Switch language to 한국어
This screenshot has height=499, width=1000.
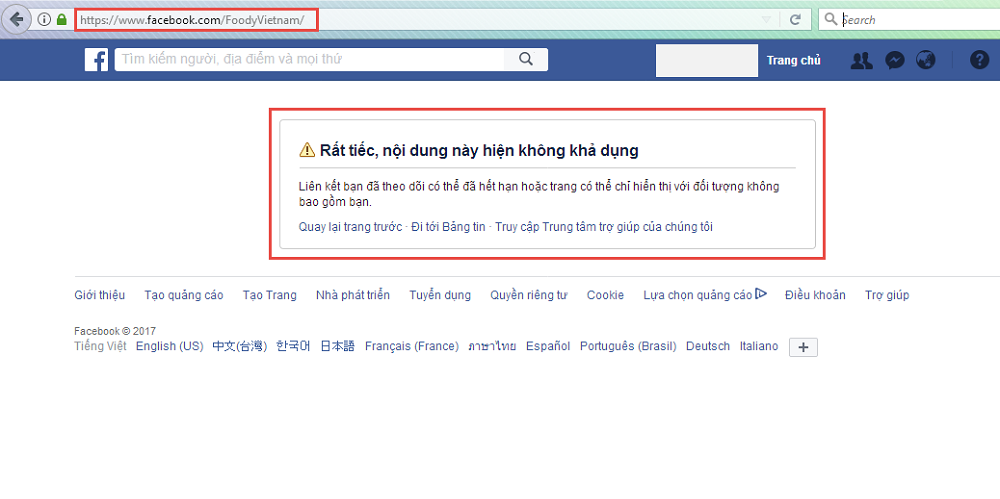pyautogui.click(x=293, y=346)
